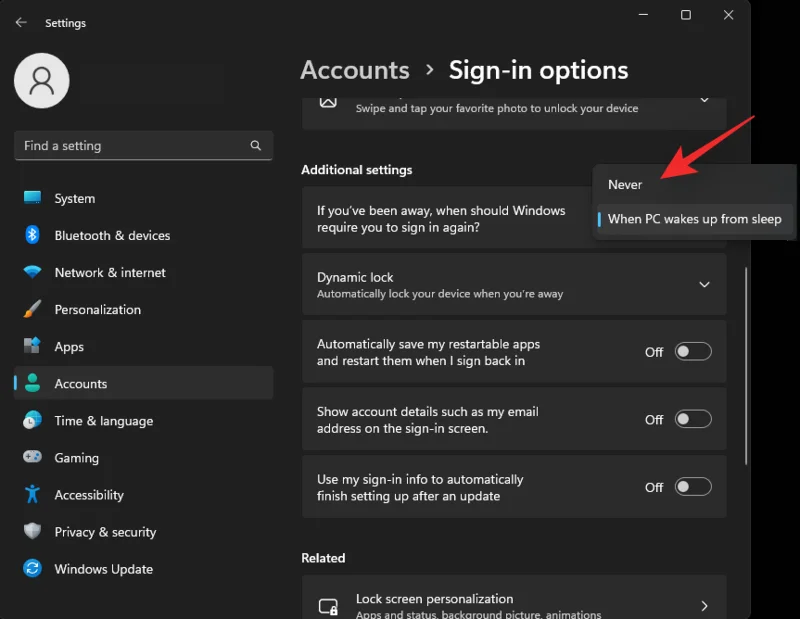This screenshot has height=619, width=800.
Task: Click the back arrow button
Action: (x=20, y=22)
